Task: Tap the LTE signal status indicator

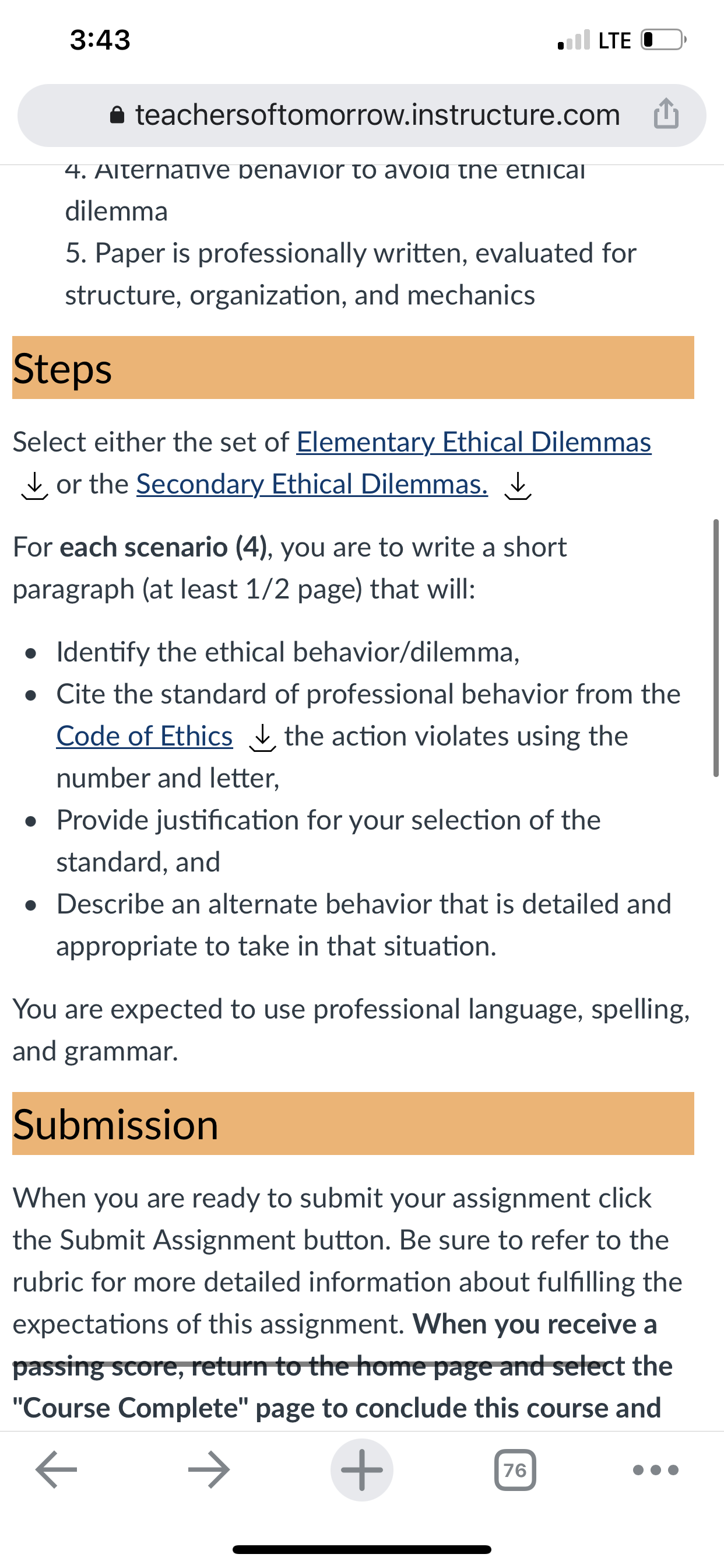Action: 595,40
